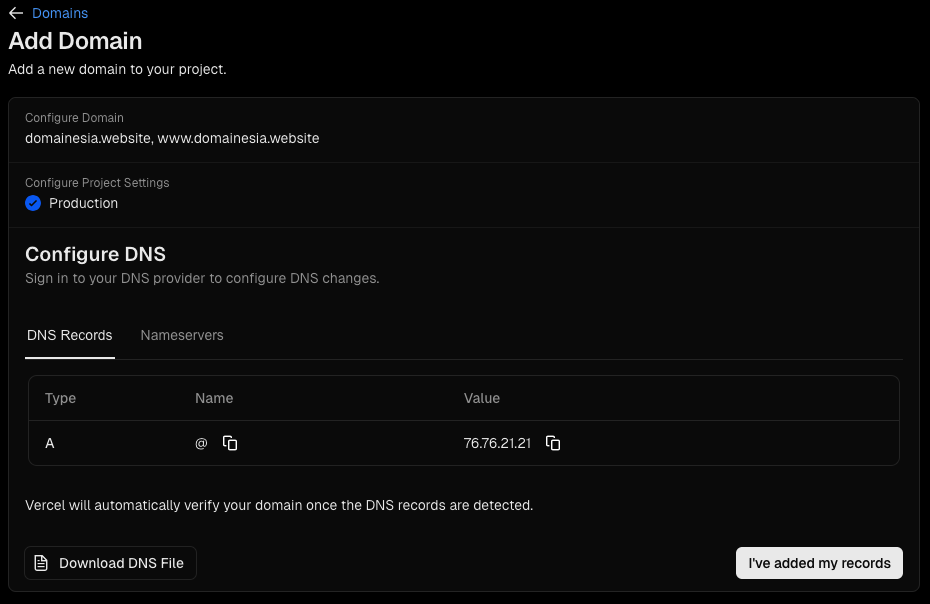Viewport: 930px width, 604px height.
Task: Click the Vercel auto-verify notice text
Action: click(279, 506)
